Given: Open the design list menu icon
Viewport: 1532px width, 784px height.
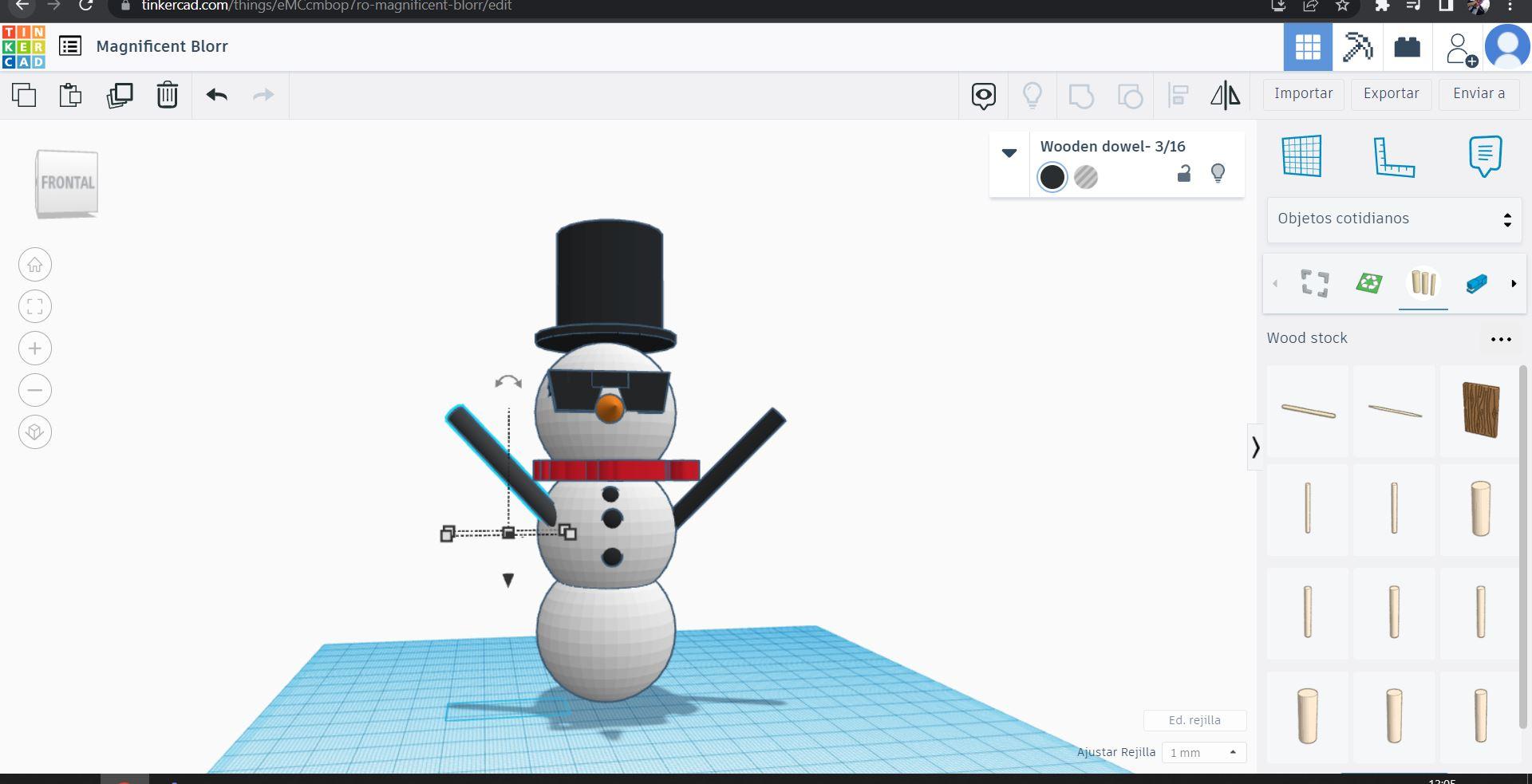Looking at the screenshot, I should pos(70,46).
